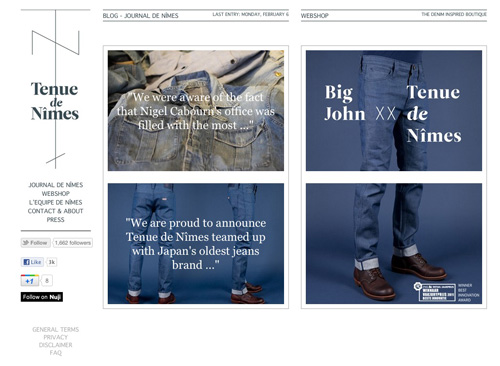Click Blog - Journal de Nîmes header

coord(140,16)
